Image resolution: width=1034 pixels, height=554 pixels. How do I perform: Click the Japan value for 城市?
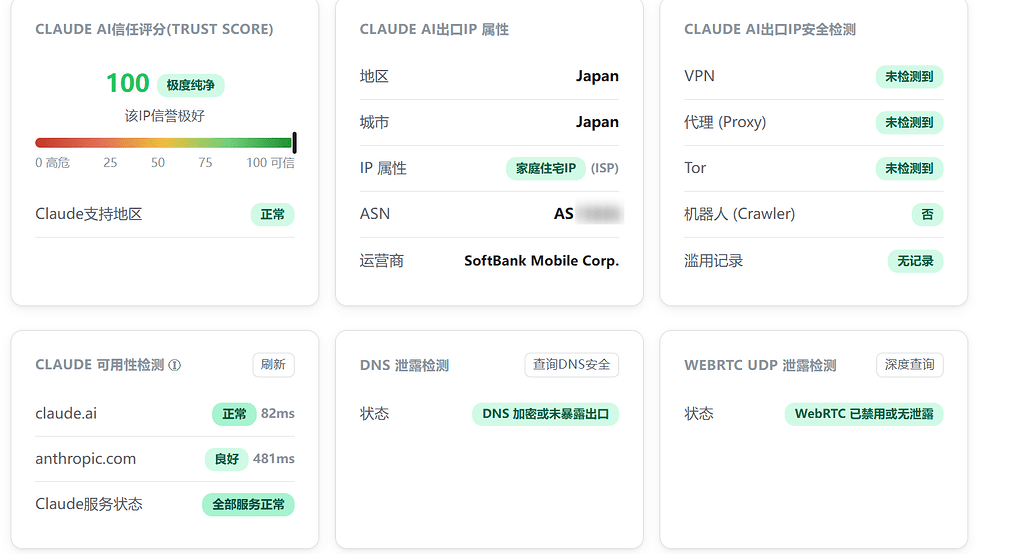point(597,122)
